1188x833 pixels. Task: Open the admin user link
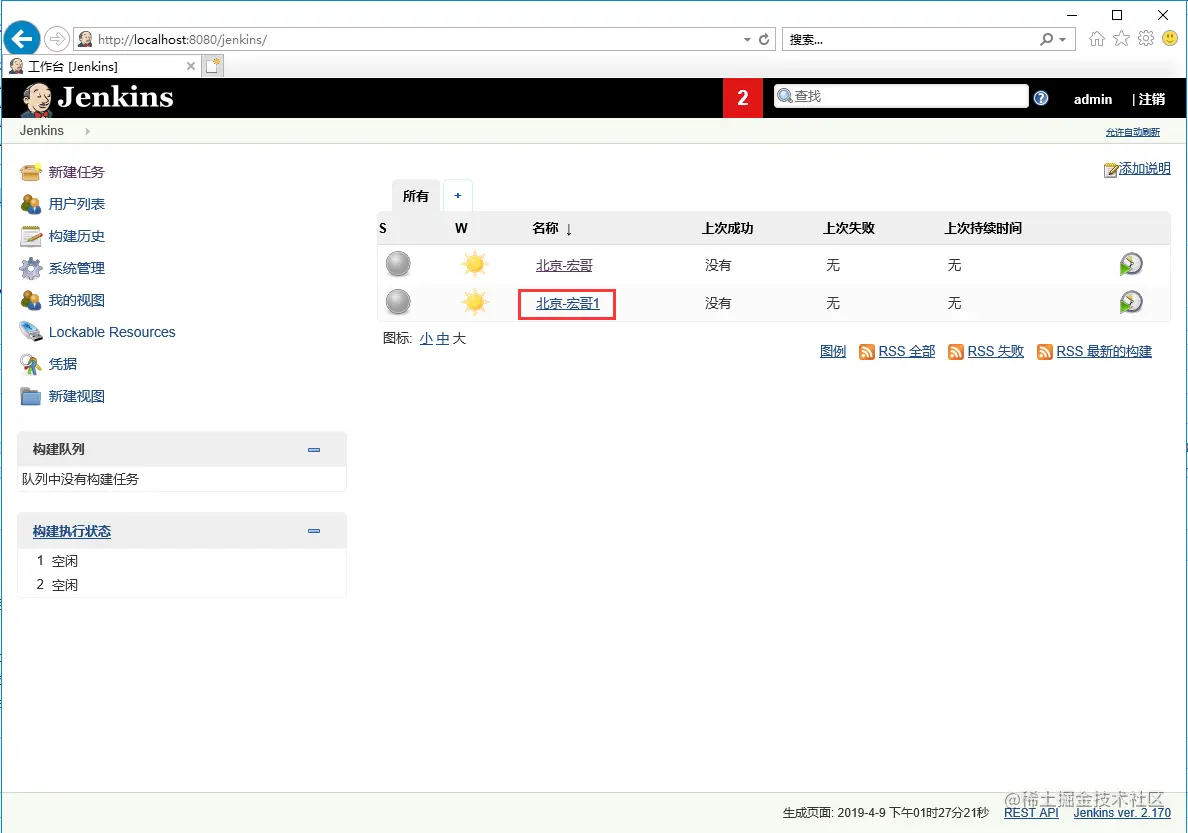point(1093,99)
